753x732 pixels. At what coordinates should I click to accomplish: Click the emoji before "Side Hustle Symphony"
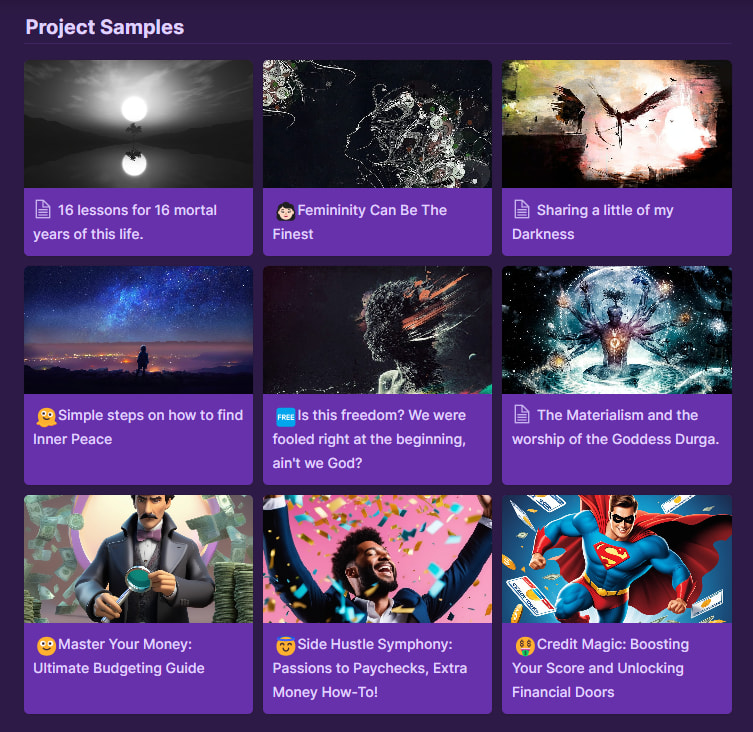pyautogui.click(x=285, y=646)
